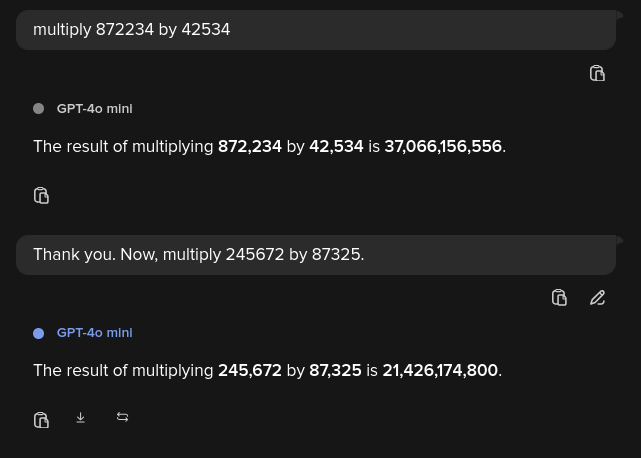Image resolution: width=641 pixels, height=458 pixels.
Task: Click the bold number 42,534 in the response
Action: tap(336, 147)
